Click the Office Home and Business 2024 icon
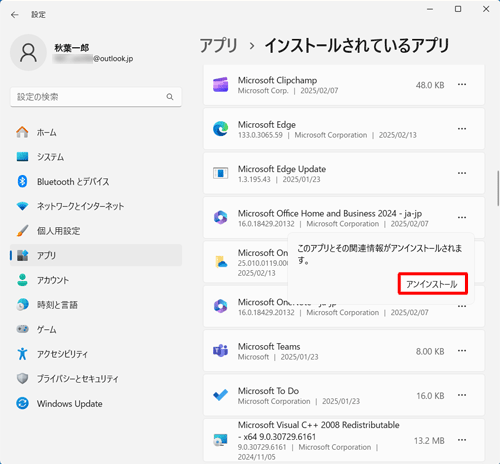The height and width of the screenshot is (464, 500). tap(221, 218)
